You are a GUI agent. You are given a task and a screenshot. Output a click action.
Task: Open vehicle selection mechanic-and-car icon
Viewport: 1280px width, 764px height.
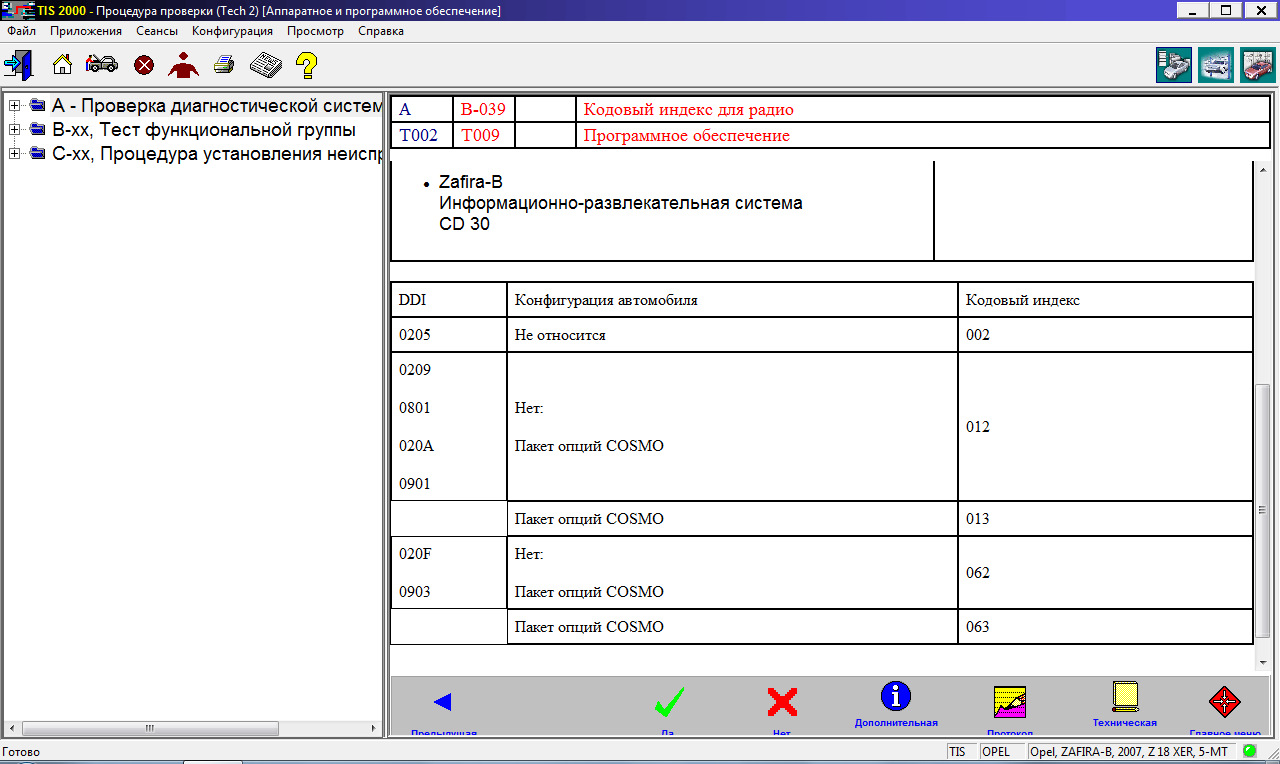tap(102, 66)
